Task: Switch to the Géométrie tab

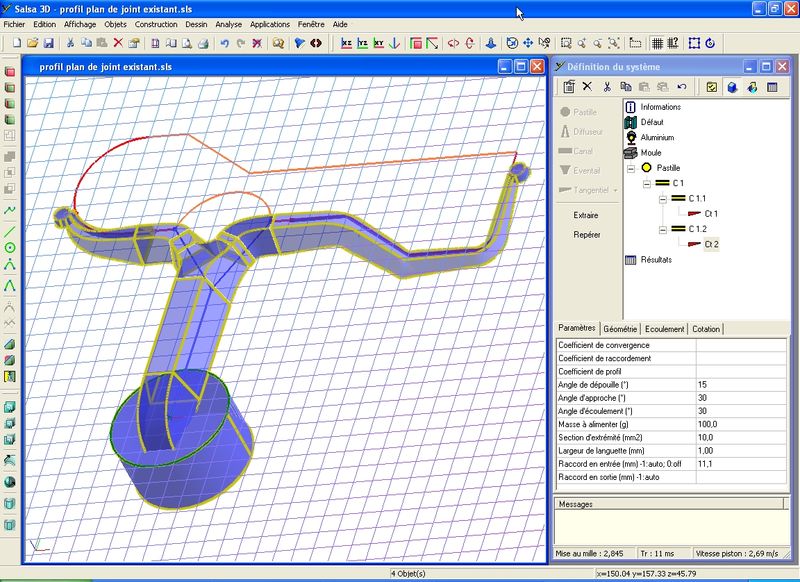Action: tap(620, 329)
